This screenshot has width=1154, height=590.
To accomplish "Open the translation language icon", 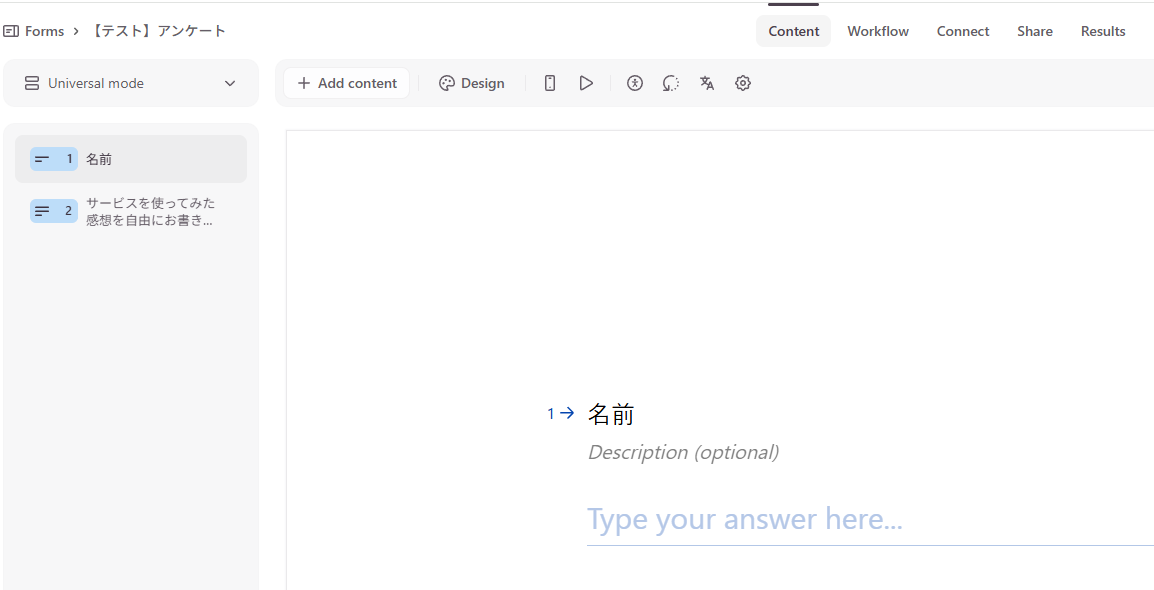I will pos(707,83).
